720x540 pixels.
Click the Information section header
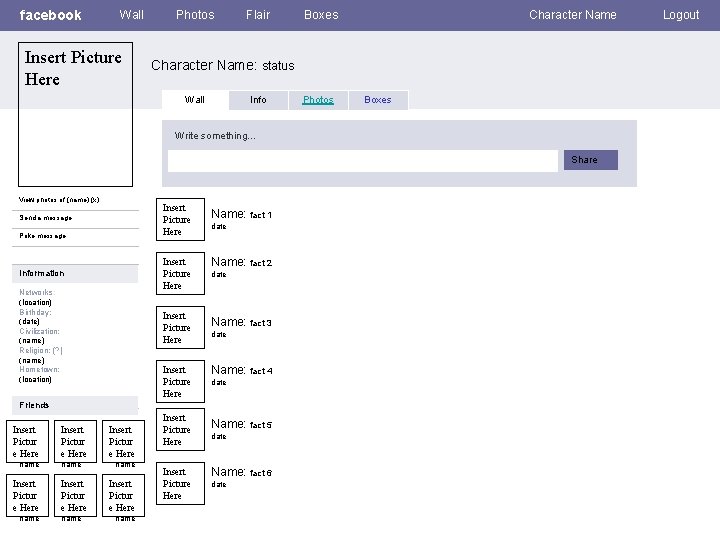coord(75,273)
